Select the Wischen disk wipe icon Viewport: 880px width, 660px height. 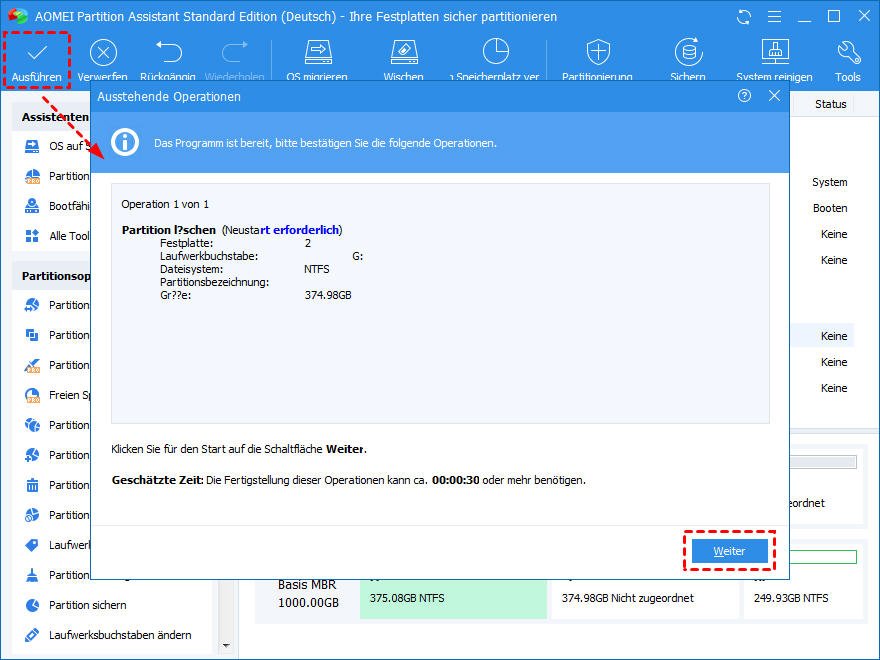pos(402,53)
